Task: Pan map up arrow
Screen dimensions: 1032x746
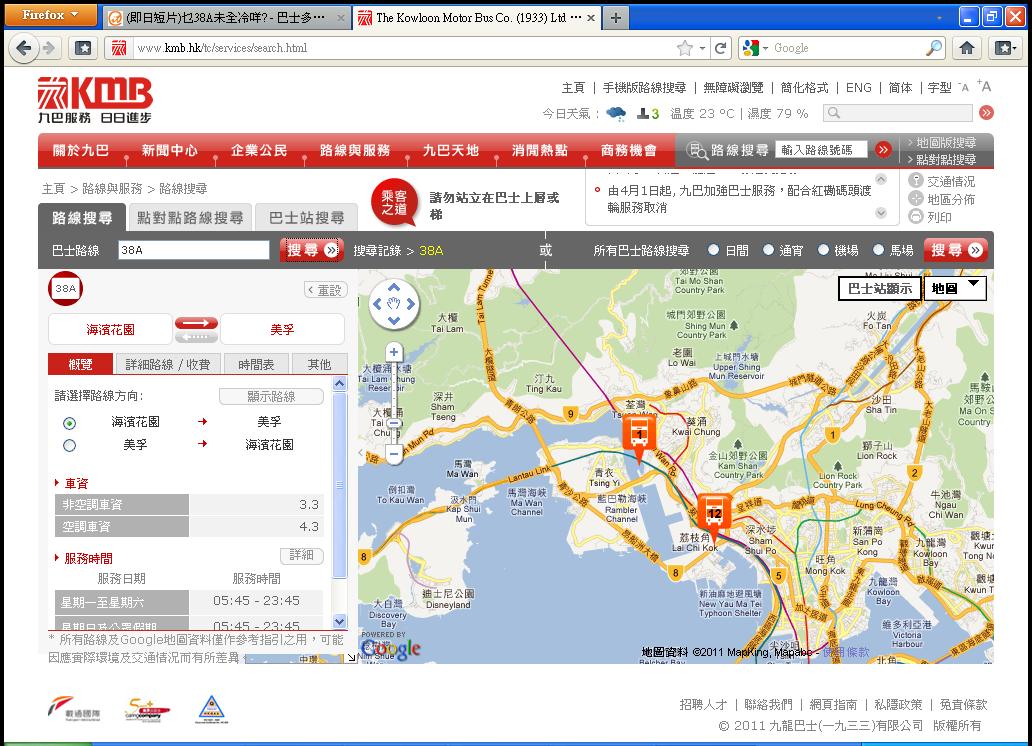Action: click(394, 288)
